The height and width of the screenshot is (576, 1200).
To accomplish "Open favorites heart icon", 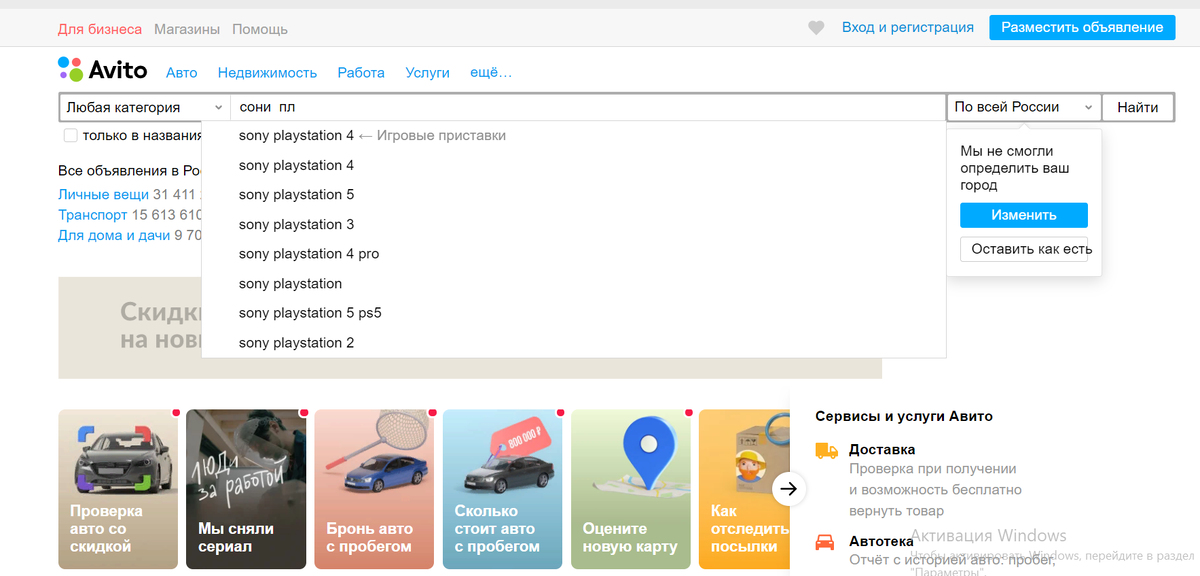I will click(x=817, y=28).
